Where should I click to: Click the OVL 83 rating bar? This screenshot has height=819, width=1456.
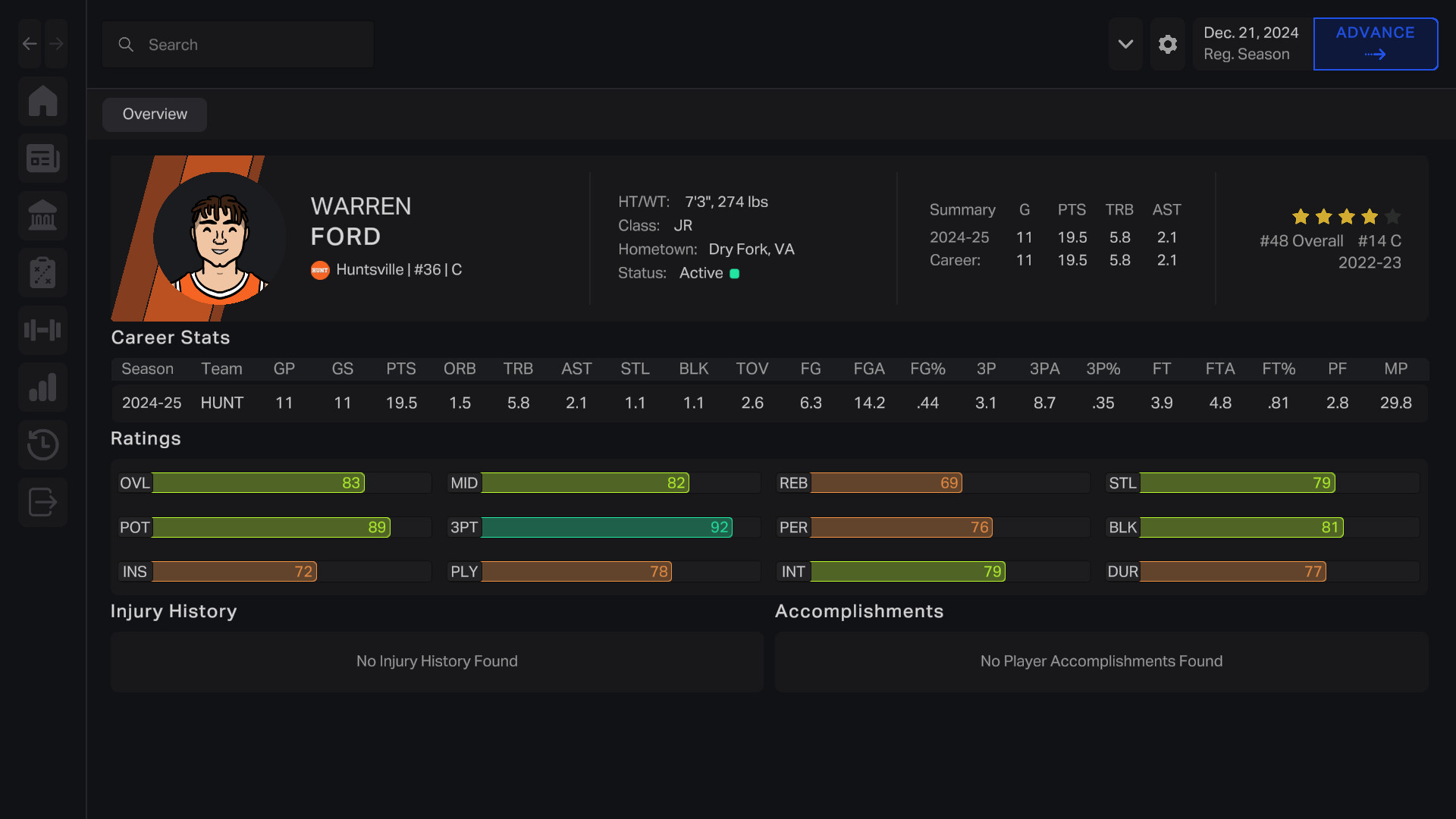click(x=258, y=482)
